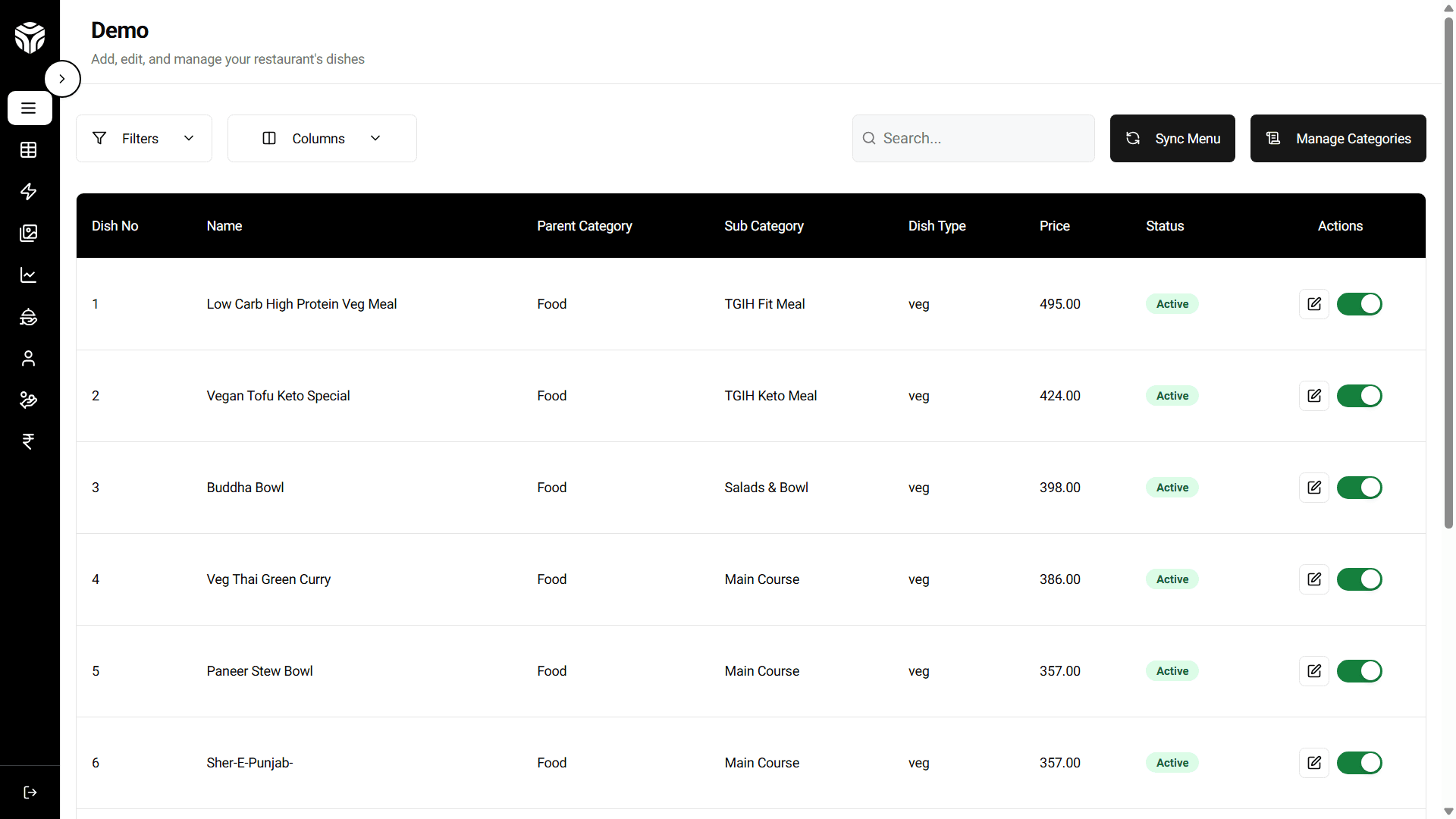Sort by the Price column header
The image size is (1456, 819).
coord(1054,226)
